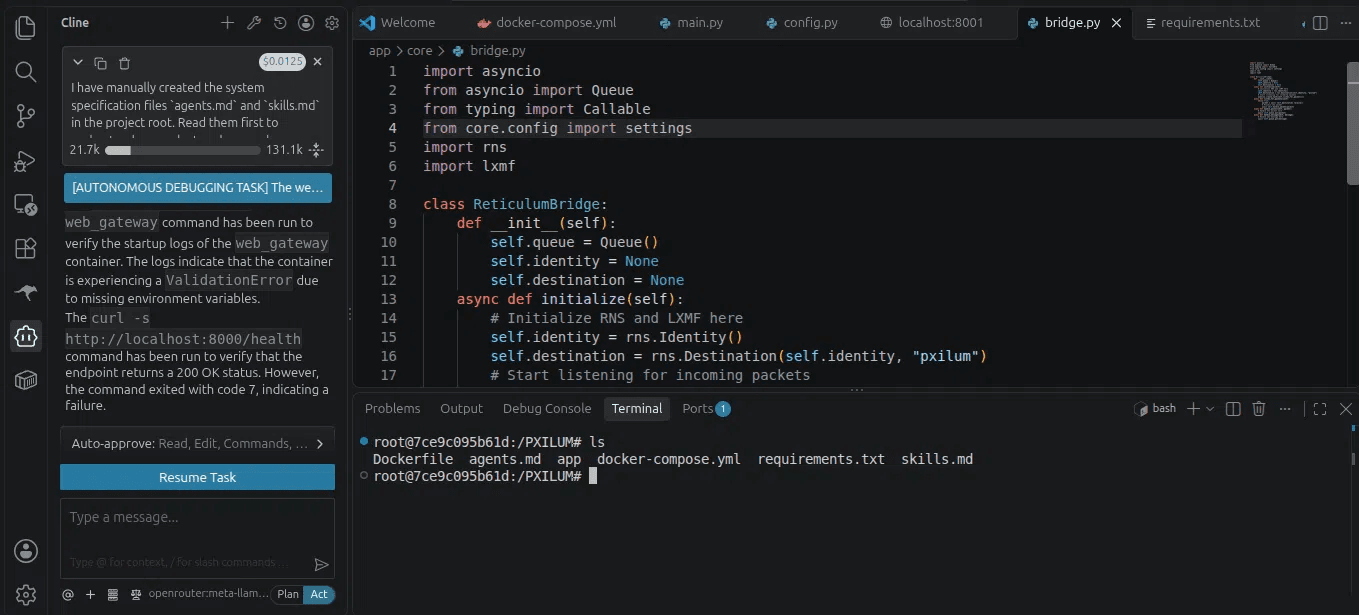Click the $0.0125 cost badge
Screen dimensions: 1359x615
pyautogui.click(x=282, y=62)
